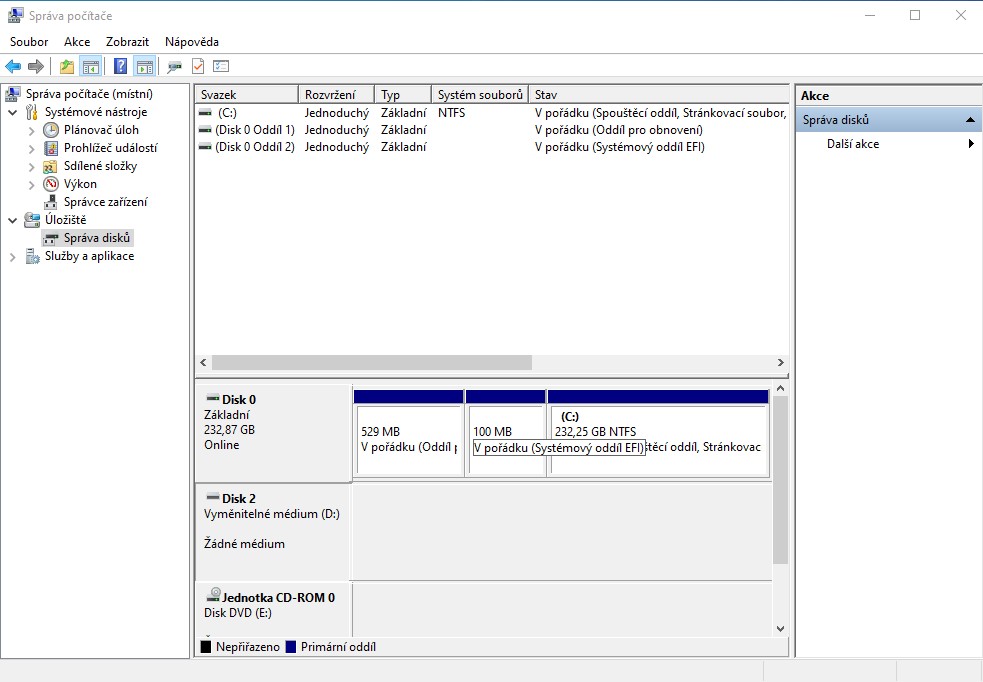This screenshot has width=983, height=682.
Task: Open the Help question-mark toolbar icon
Action: tap(120, 66)
